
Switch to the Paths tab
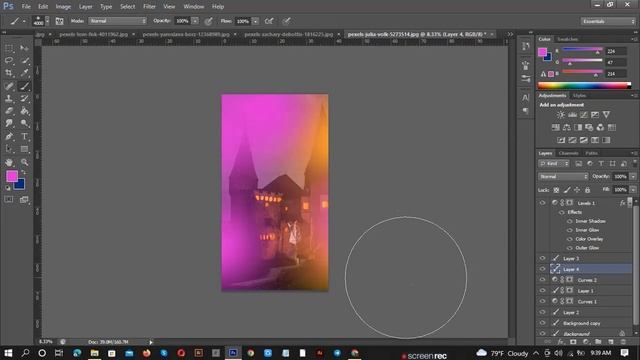click(x=591, y=153)
